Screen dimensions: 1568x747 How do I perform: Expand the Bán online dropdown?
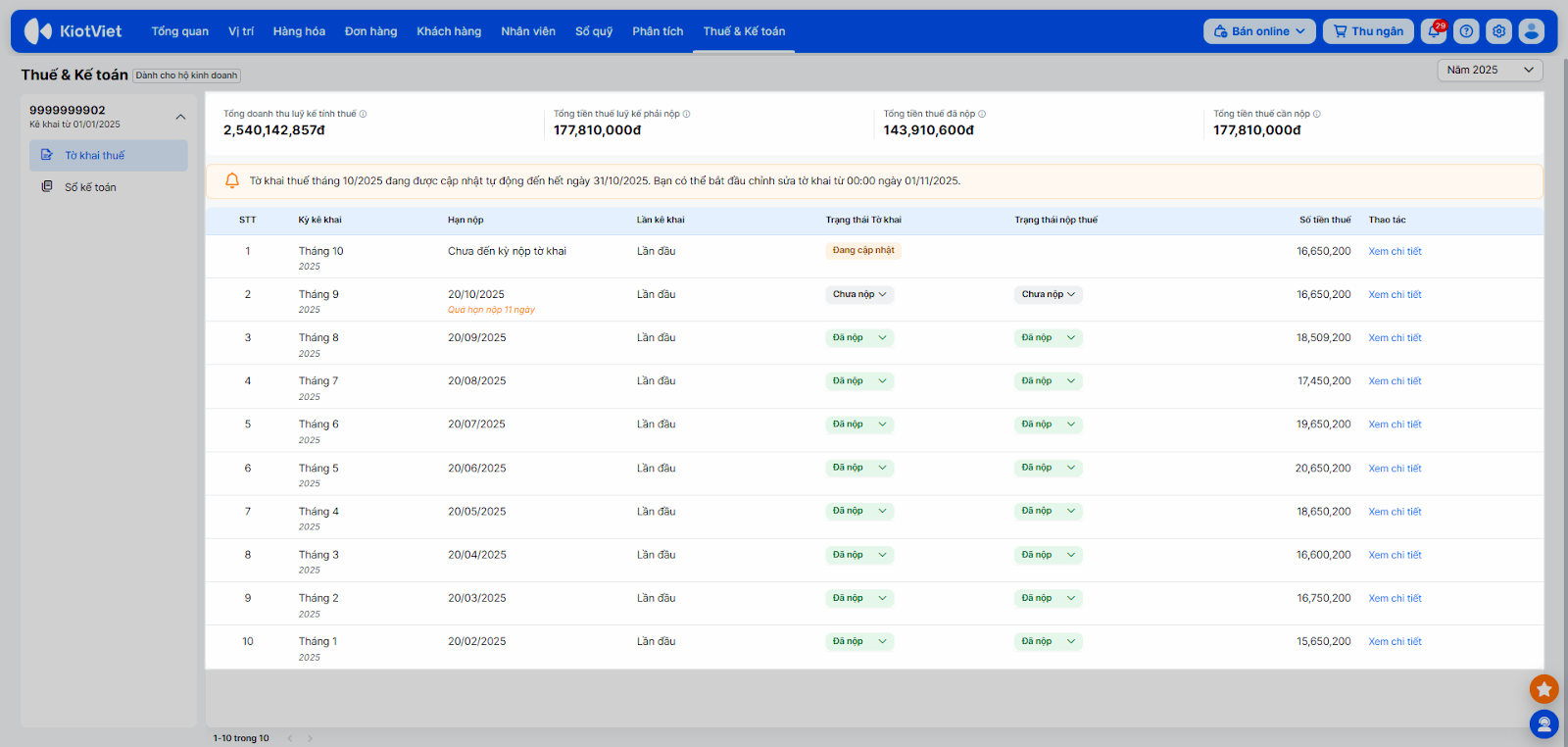(1259, 31)
